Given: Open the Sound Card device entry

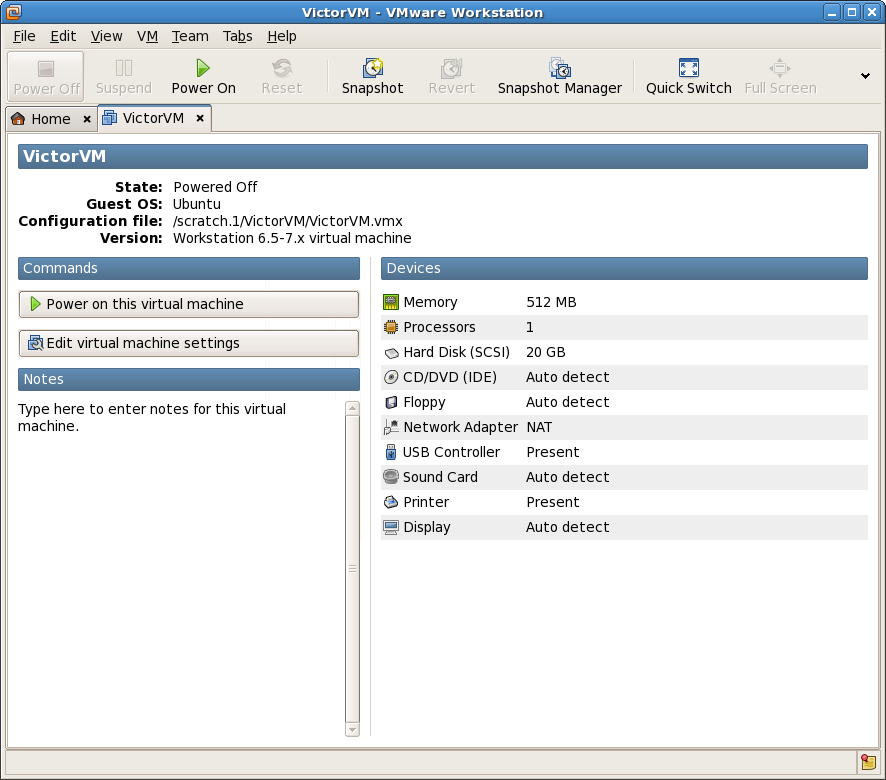Looking at the screenshot, I should 393,477.
